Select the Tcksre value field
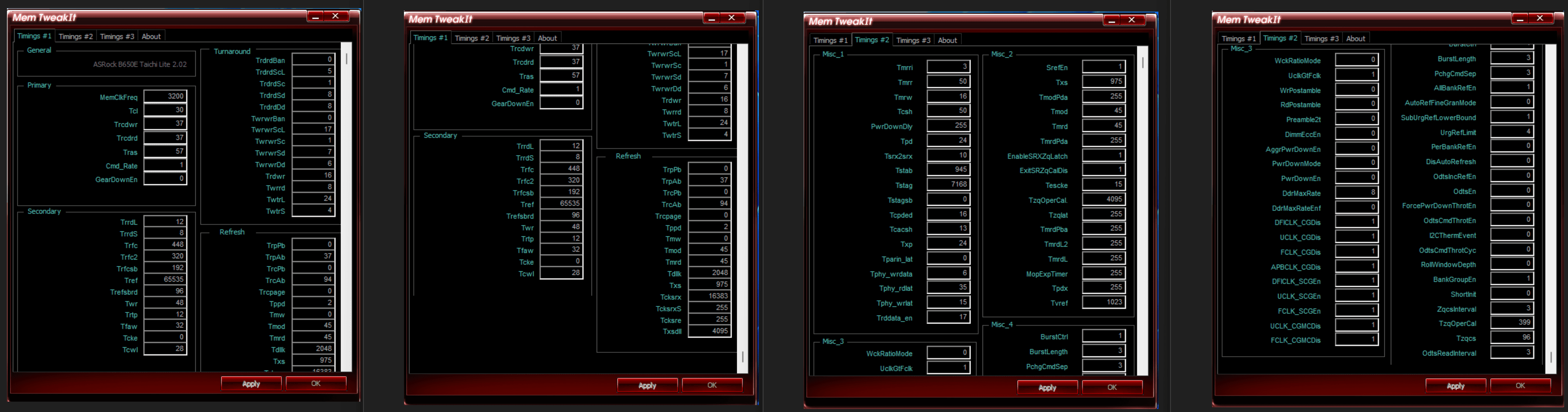1568x412 pixels. pos(710,319)
